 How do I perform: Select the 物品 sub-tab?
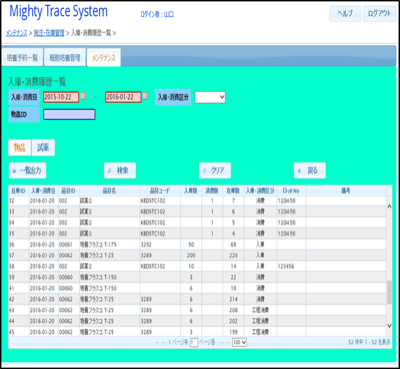[x=20, y=148]
